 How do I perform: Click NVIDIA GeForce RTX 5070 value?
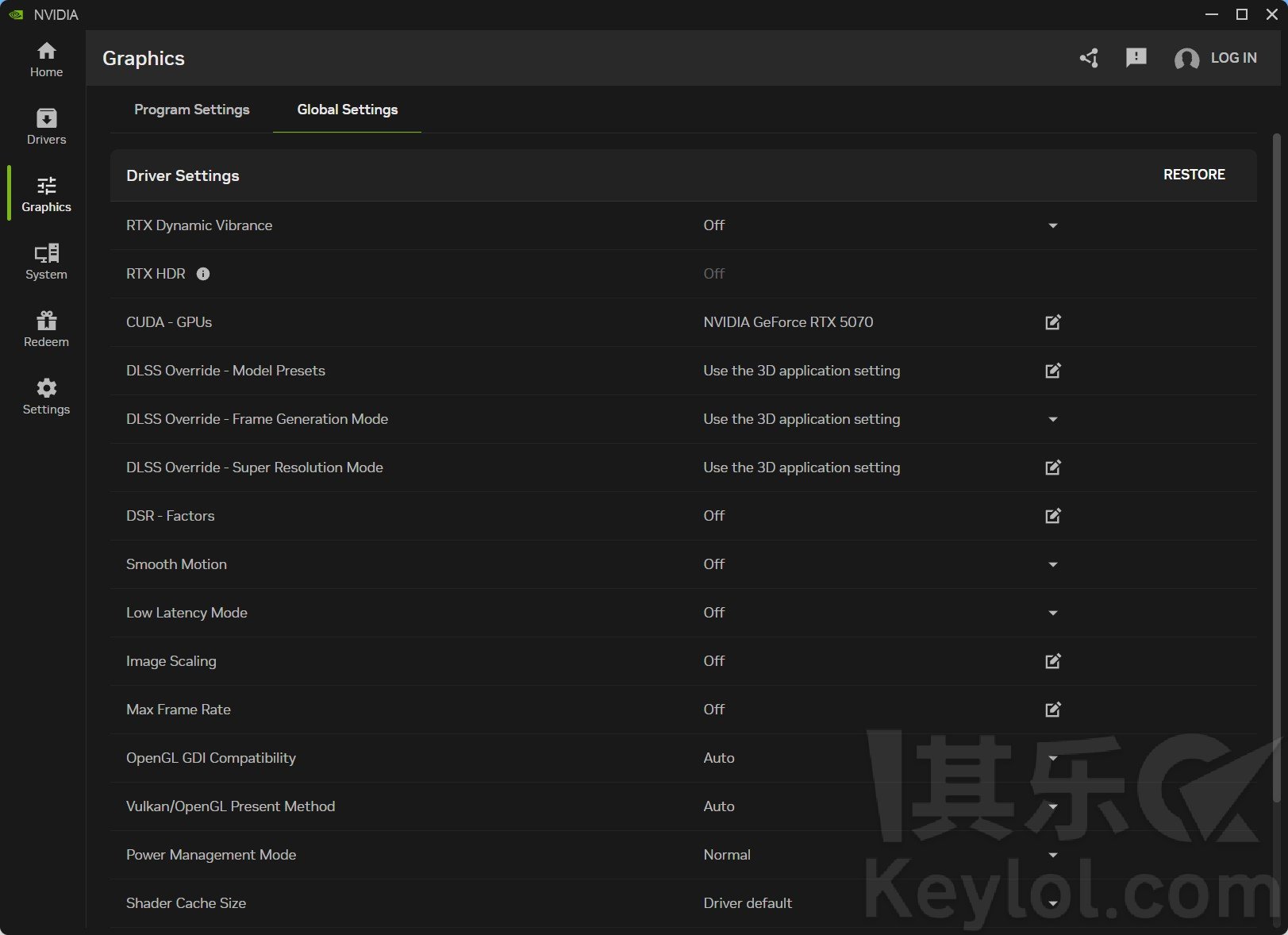[788, 322]
